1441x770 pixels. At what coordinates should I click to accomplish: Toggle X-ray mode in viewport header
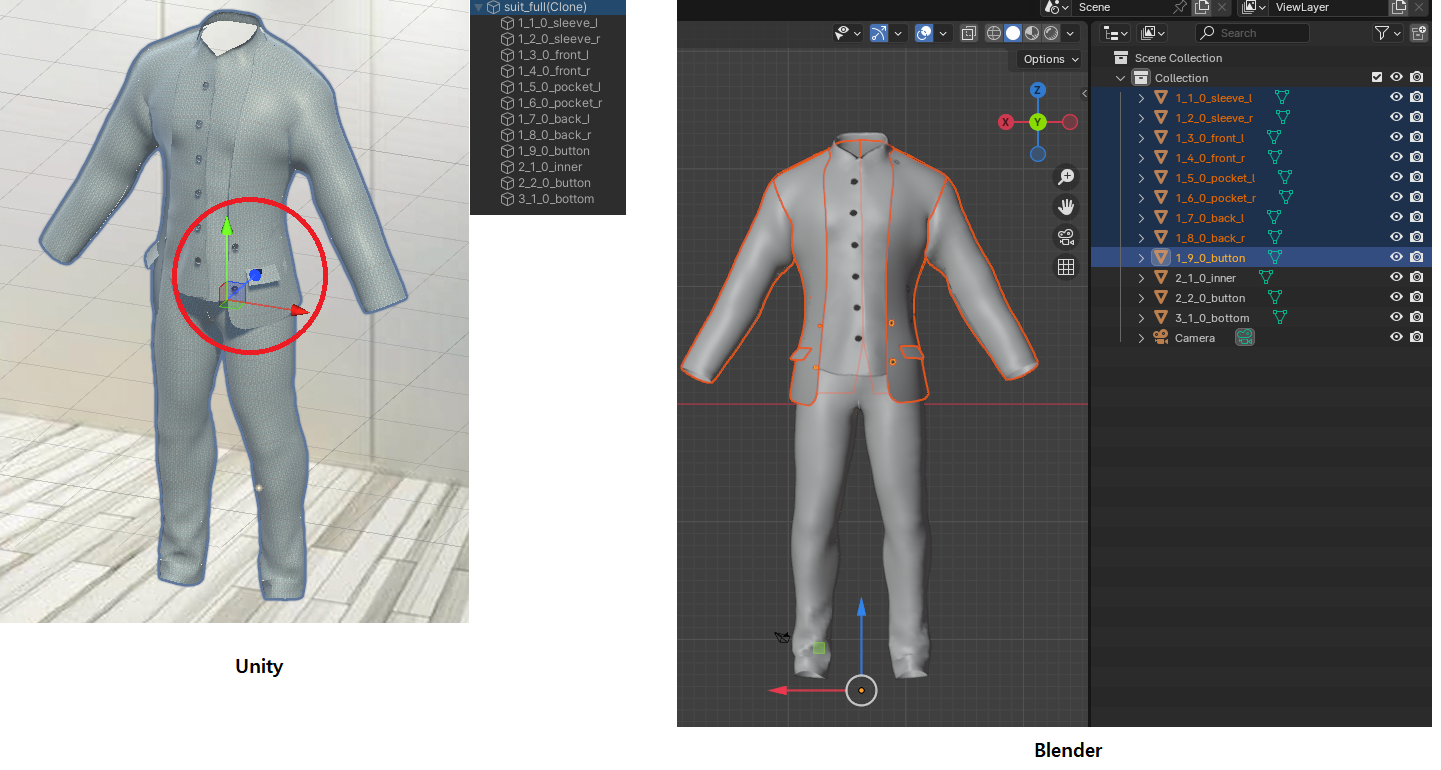click(968, 33)
